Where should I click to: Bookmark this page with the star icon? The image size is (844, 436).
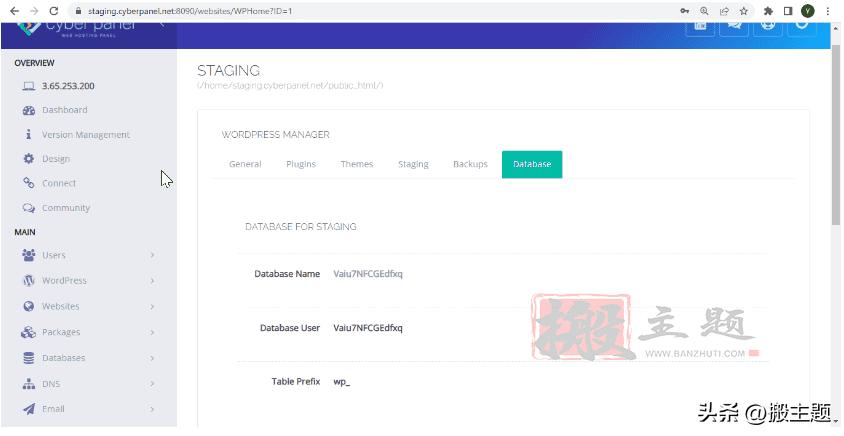coord(744,11)
